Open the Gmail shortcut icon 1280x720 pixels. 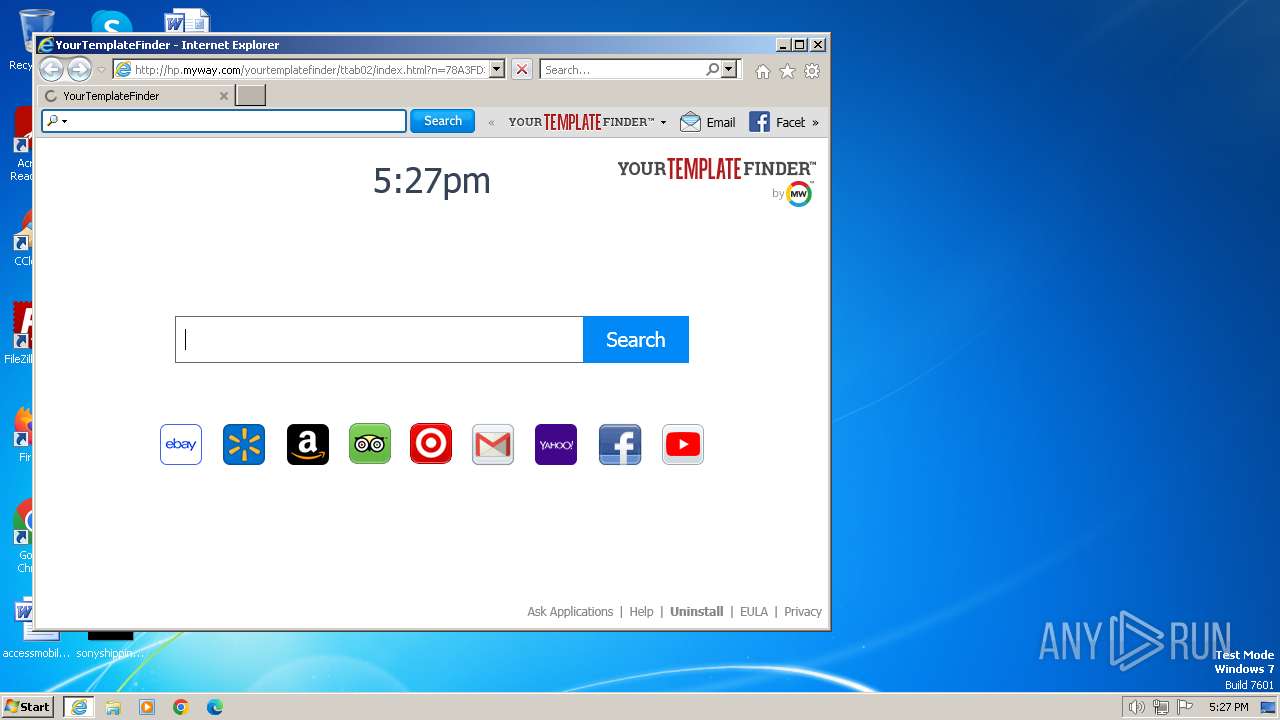pos(493,444)
